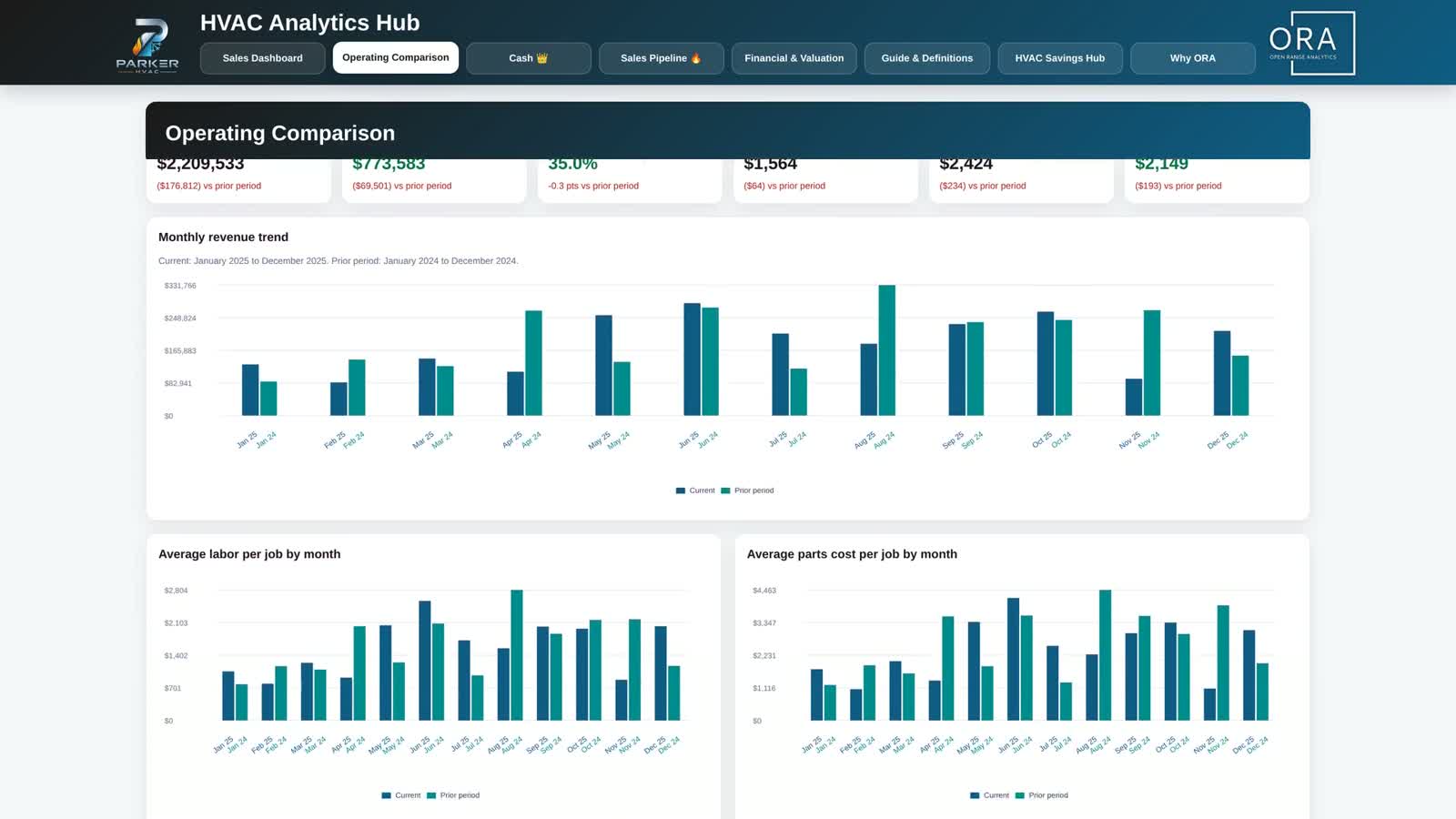The height and width of the screenshot is (819, 1456).
Task: Click the Aug 24 bar in Monthly revenue trend
Action: click(886, 350)
